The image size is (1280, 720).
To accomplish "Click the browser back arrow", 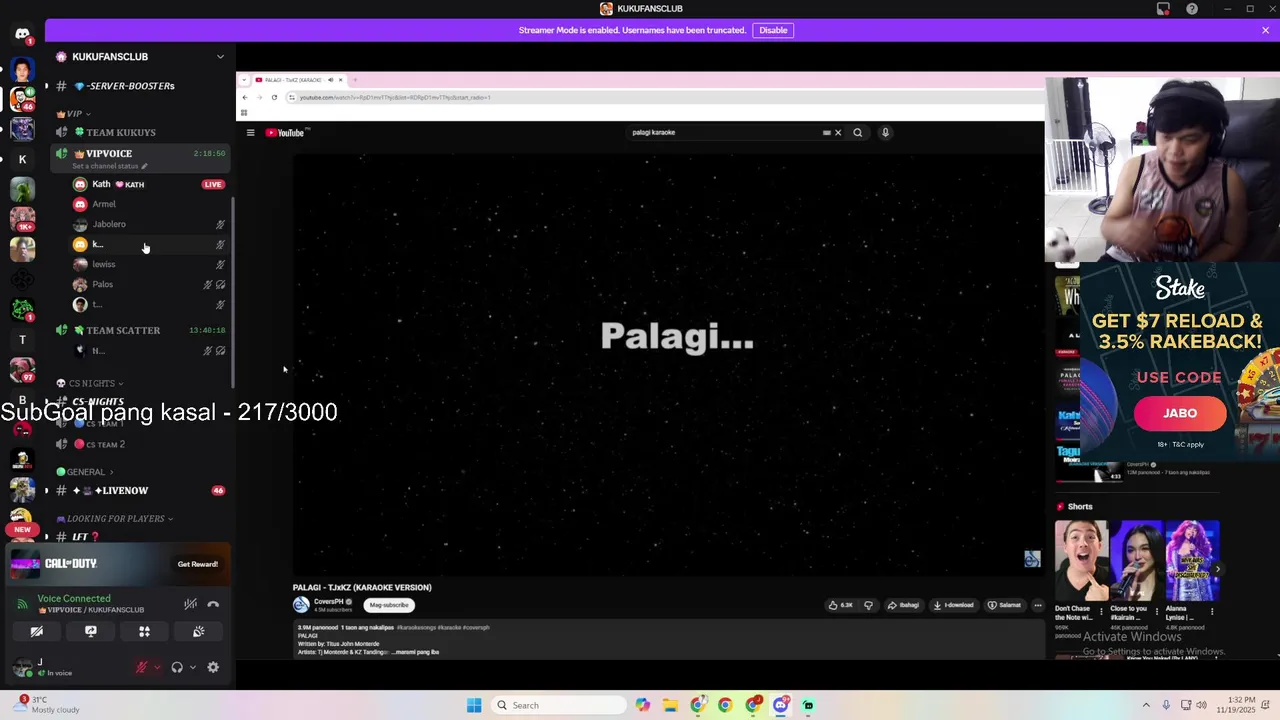I will [x=245, y=97].
